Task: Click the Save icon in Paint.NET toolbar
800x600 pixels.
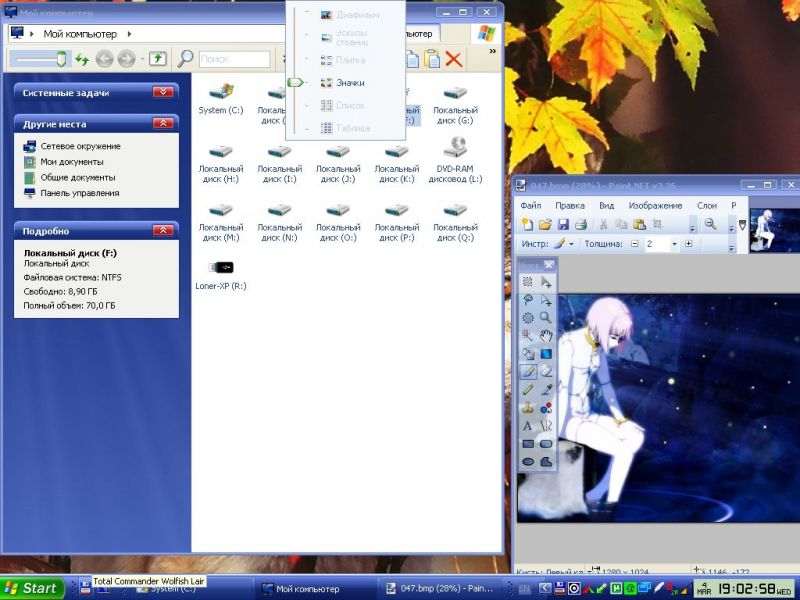Action: pyautogui.click(x=563, y=224)
